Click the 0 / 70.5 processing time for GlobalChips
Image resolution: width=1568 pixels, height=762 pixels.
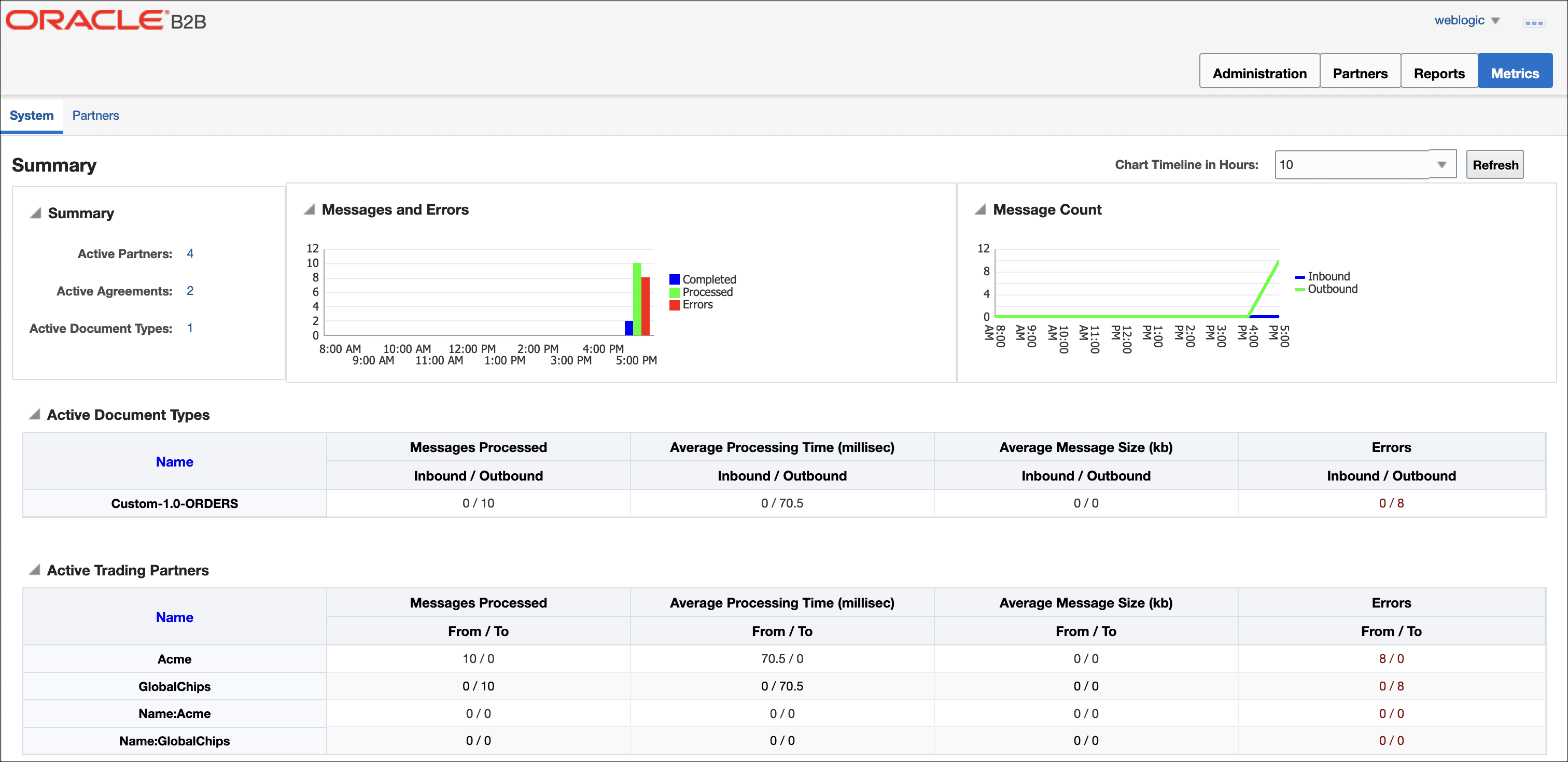(x=782, y=686)
